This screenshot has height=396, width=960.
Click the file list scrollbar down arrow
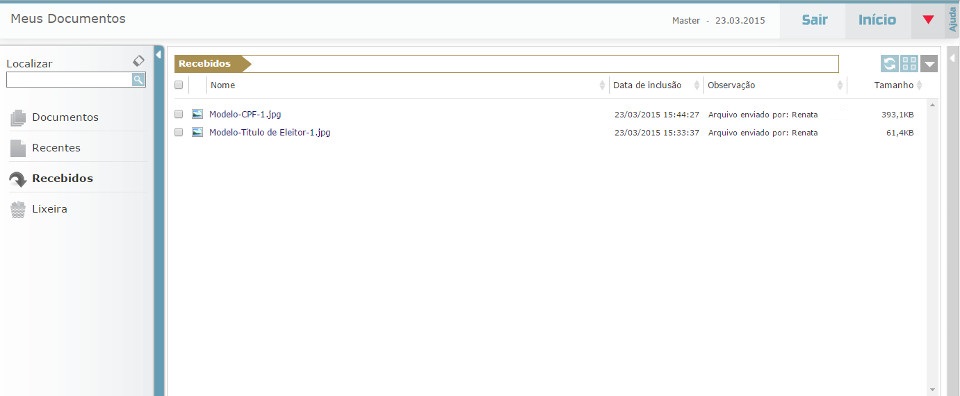[932, 389]
